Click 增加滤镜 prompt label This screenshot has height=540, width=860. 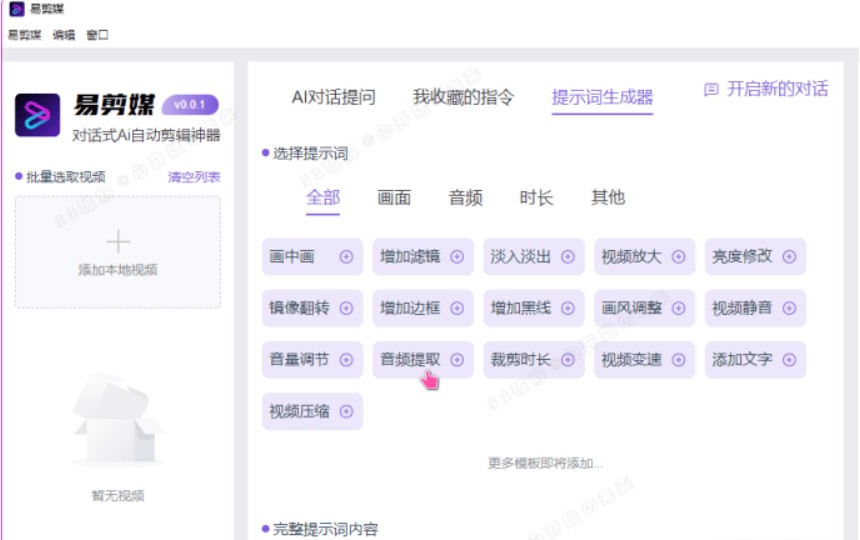click(x=410, y=257)
